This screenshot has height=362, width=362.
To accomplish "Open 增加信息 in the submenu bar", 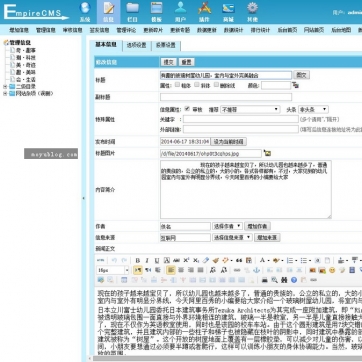I will click(19, 30).
